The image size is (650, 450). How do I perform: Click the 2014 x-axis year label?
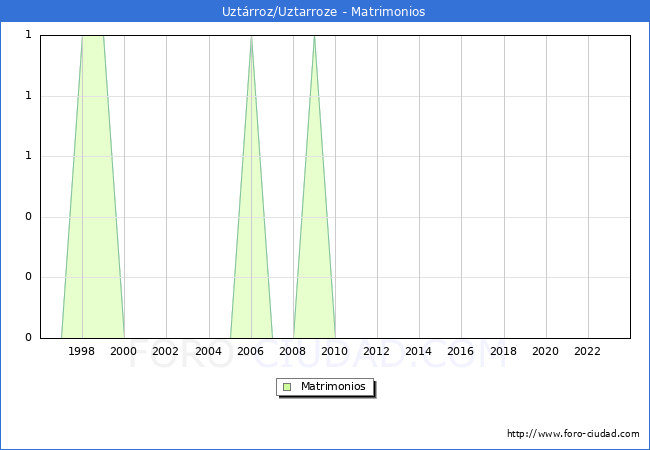[419, 351]
